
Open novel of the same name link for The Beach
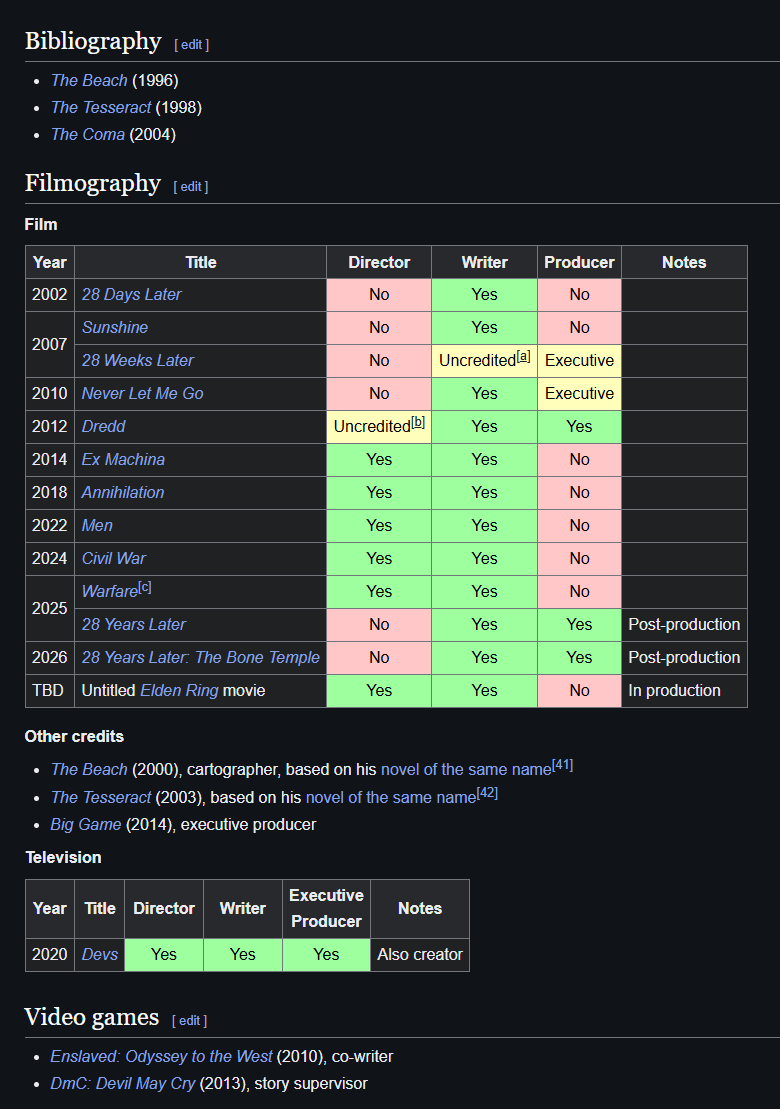466,770
